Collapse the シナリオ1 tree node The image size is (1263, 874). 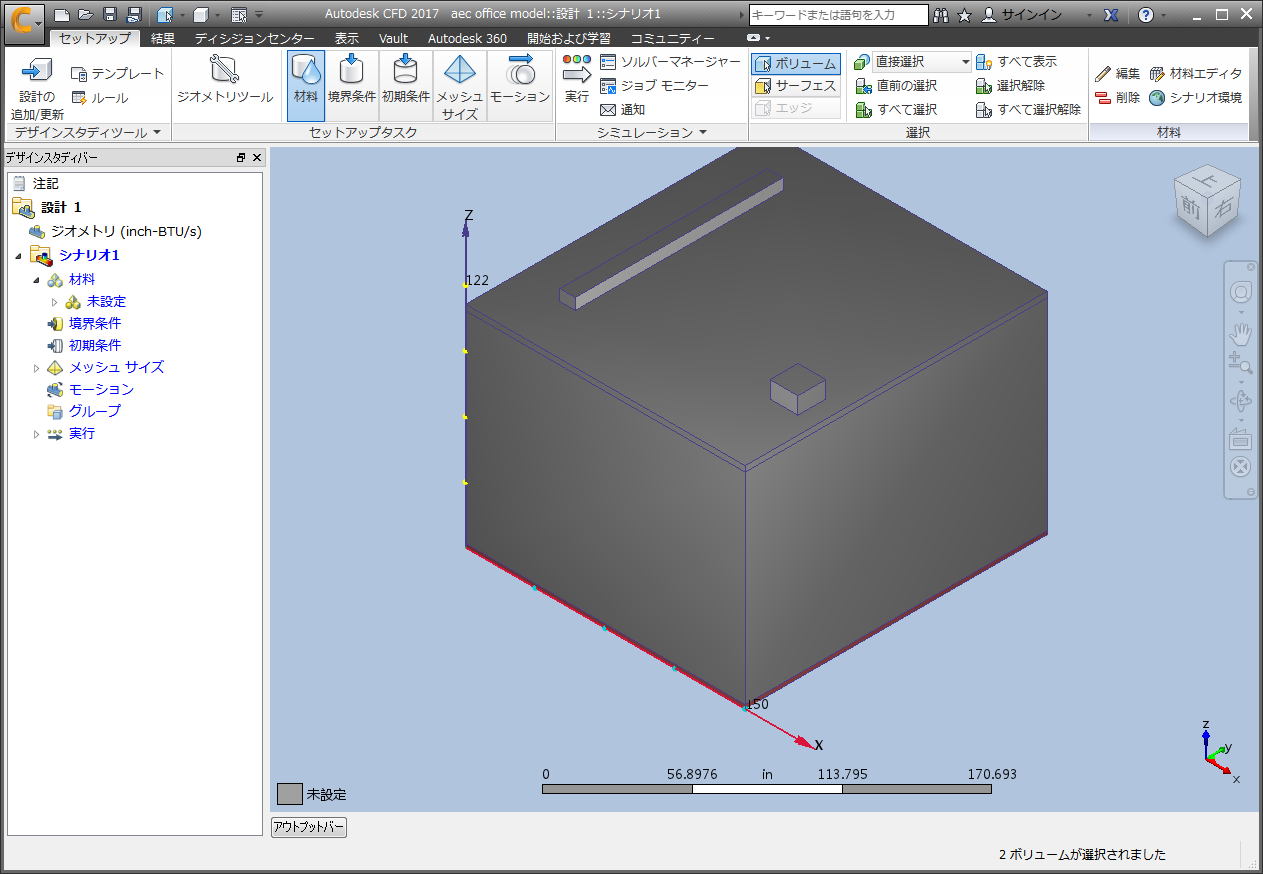tap(19, 256)
